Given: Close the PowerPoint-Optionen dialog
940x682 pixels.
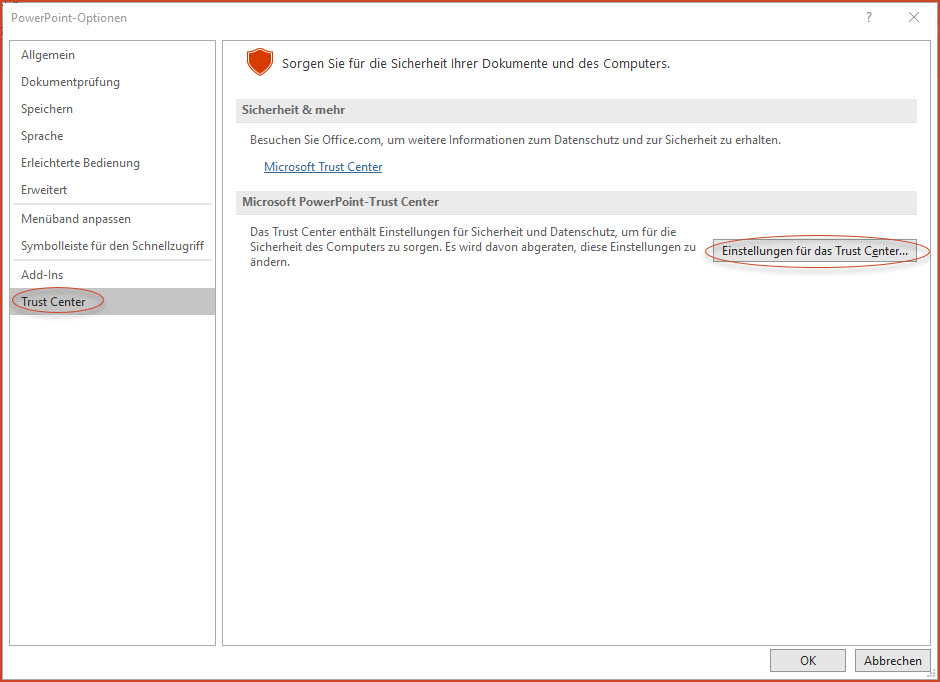Looking at the screenshot, I should 914,17.
